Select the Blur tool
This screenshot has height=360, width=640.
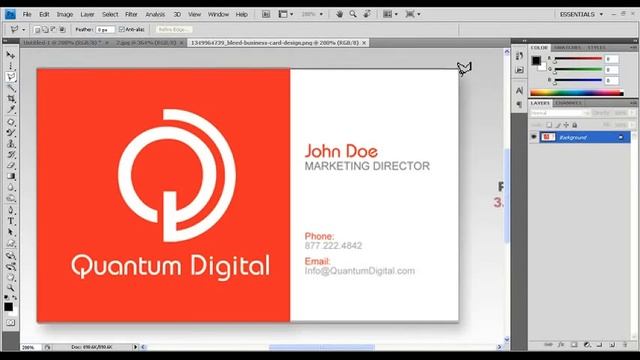[11, 188]
